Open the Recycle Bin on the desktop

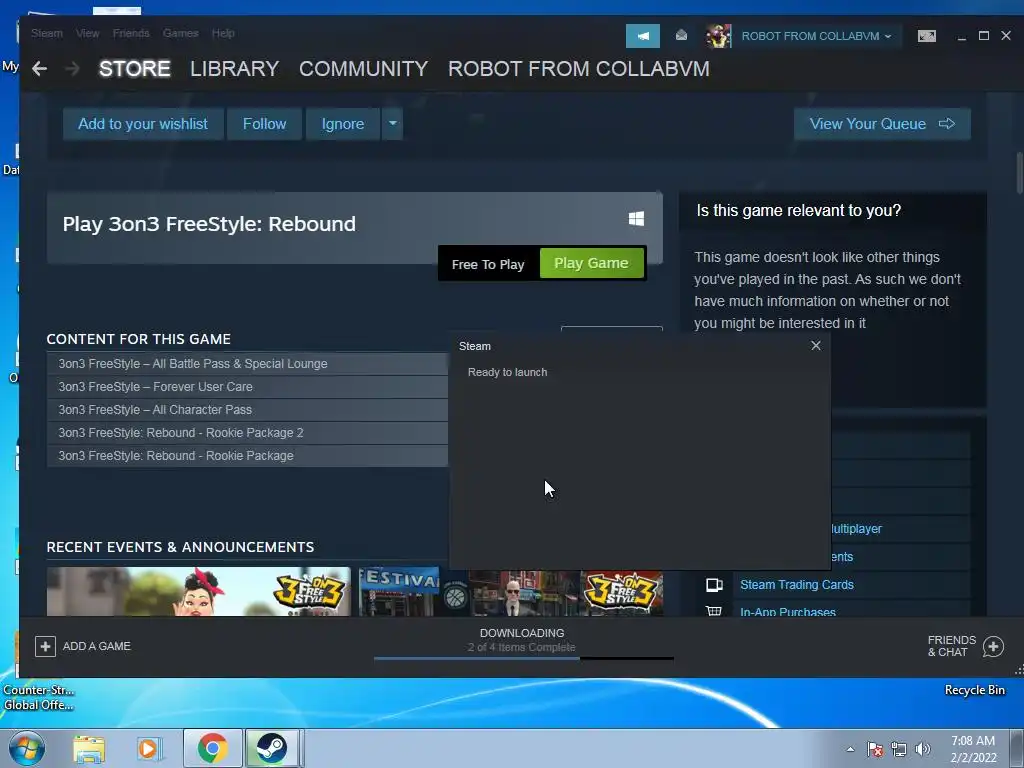(974, 690)
